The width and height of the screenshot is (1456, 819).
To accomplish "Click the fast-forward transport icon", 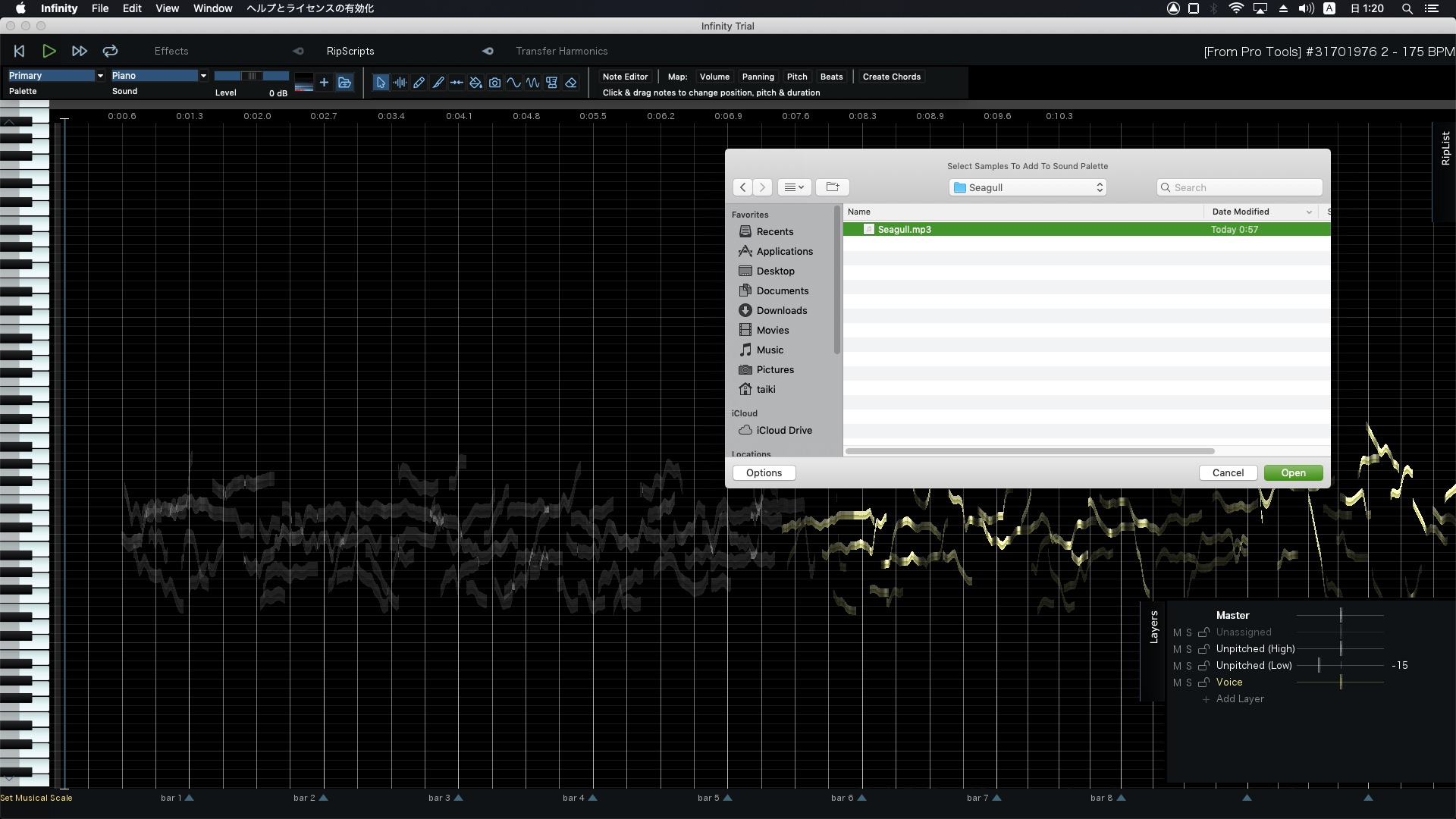I will click(x=80, y=51).
